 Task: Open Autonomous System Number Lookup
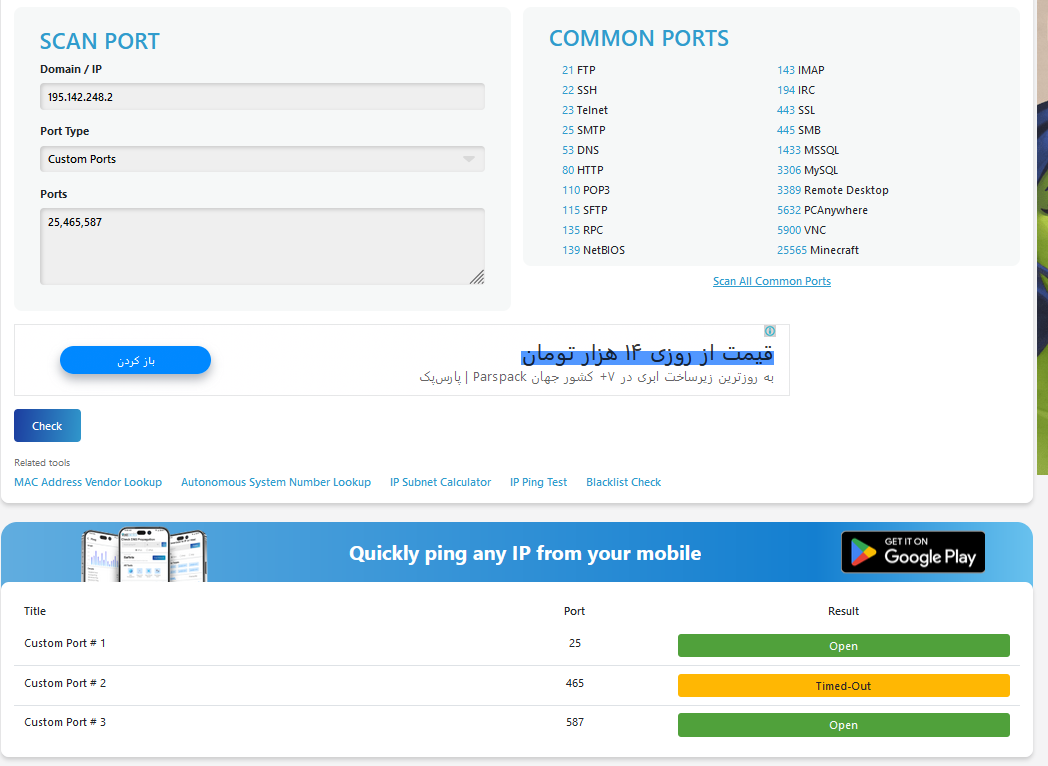coord(275,482)
